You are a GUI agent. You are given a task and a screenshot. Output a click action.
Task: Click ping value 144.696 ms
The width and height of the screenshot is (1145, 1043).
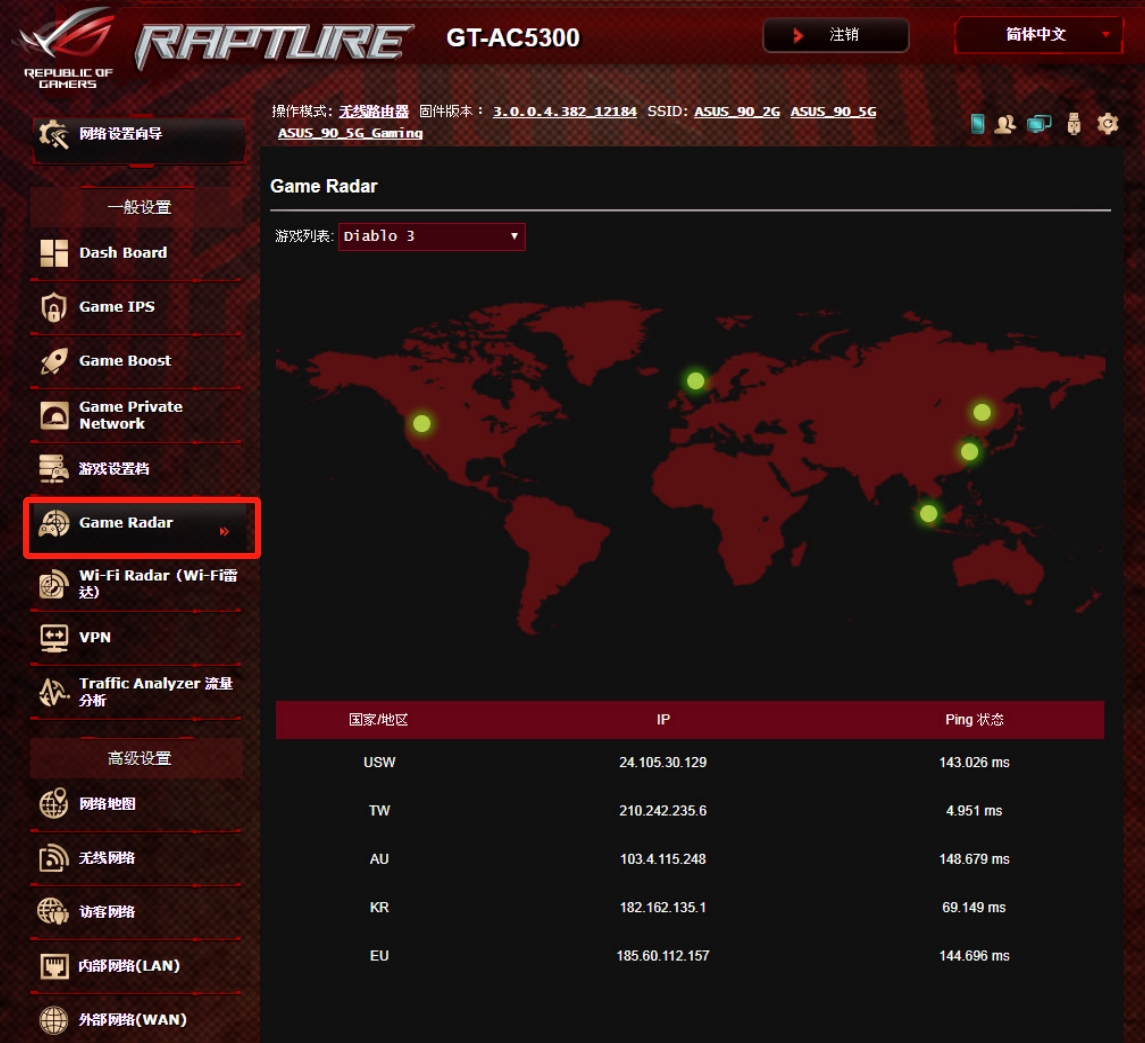pyautogui.click(x=974, y=955)
